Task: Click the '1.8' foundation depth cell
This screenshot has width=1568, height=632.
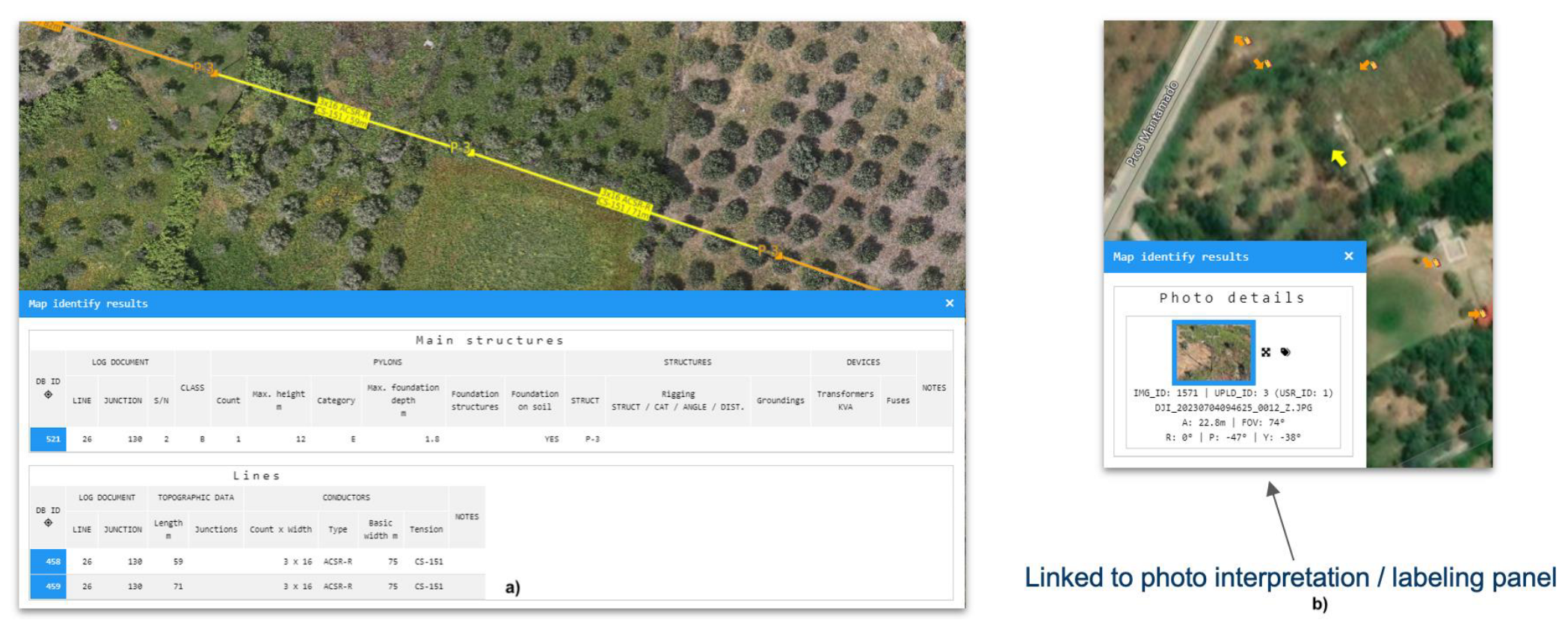Action: point(432,439)
